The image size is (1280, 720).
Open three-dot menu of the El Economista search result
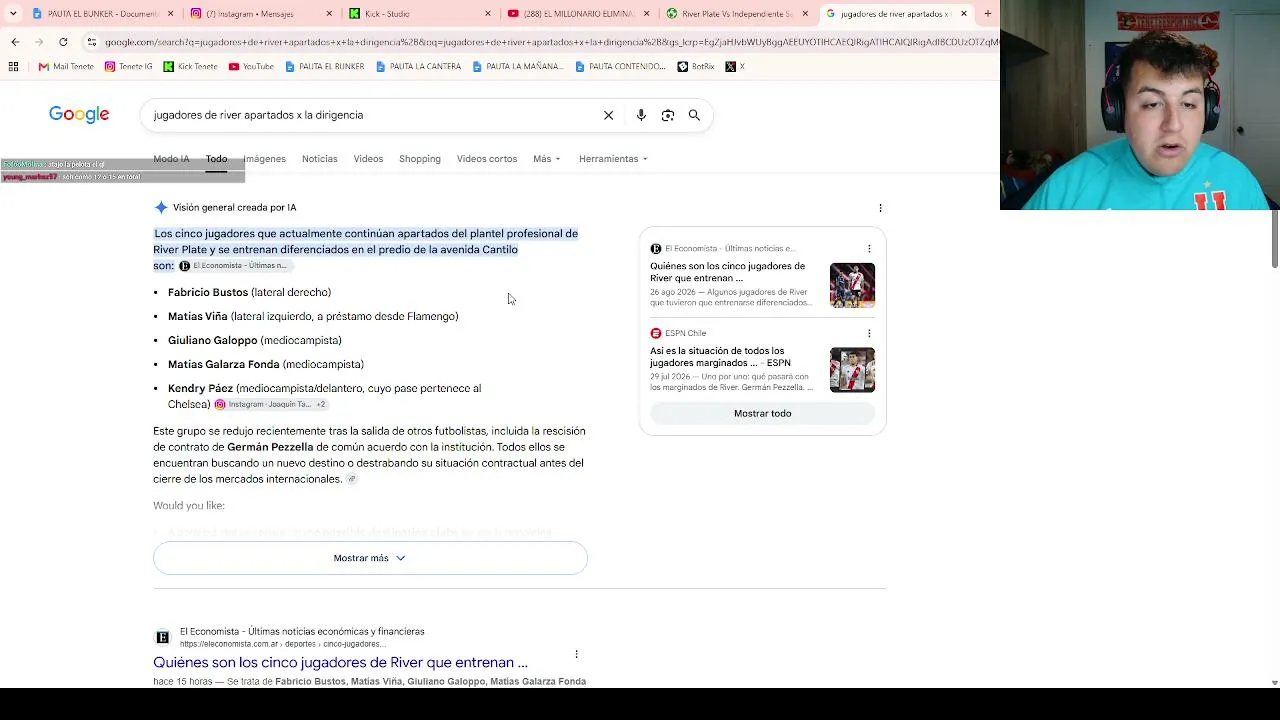coord(576,654)
